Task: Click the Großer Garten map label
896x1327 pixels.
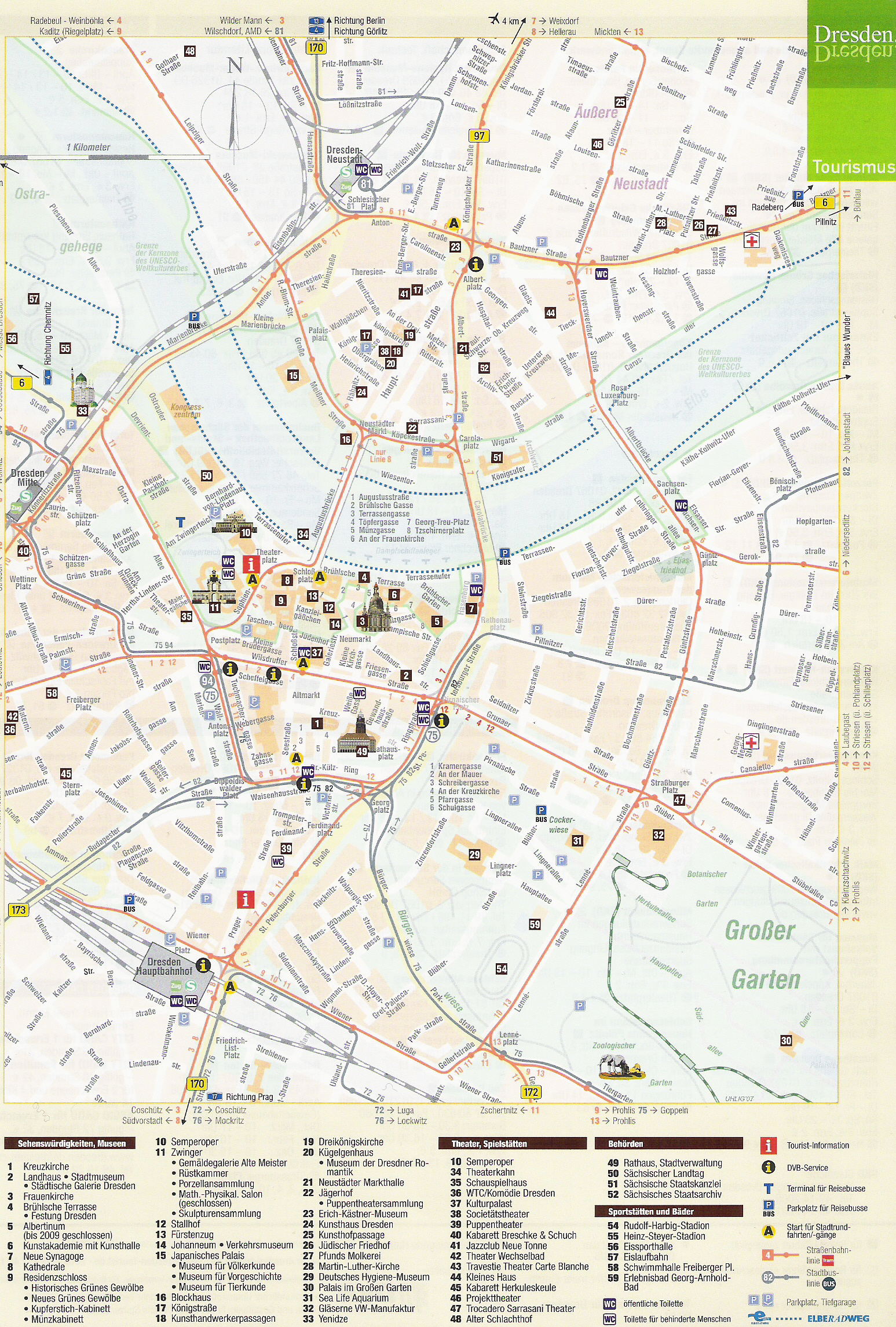Action: (763, 955)
